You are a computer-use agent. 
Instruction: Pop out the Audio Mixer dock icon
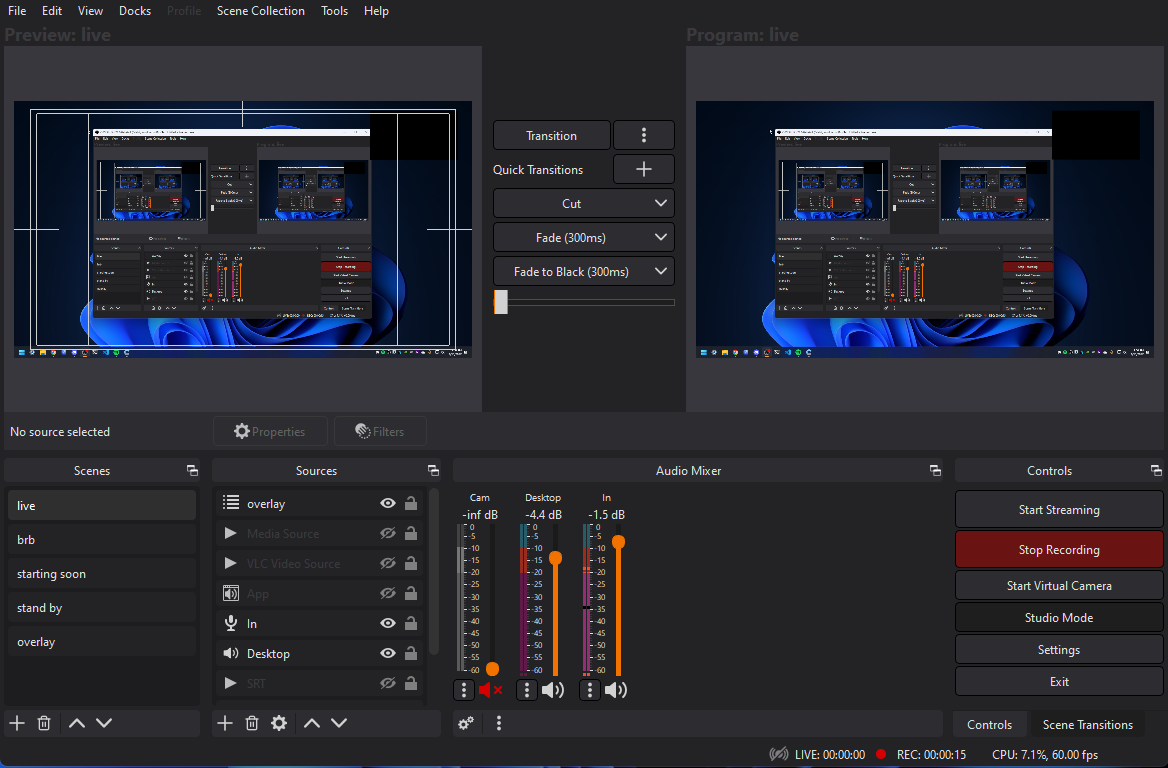935,470
